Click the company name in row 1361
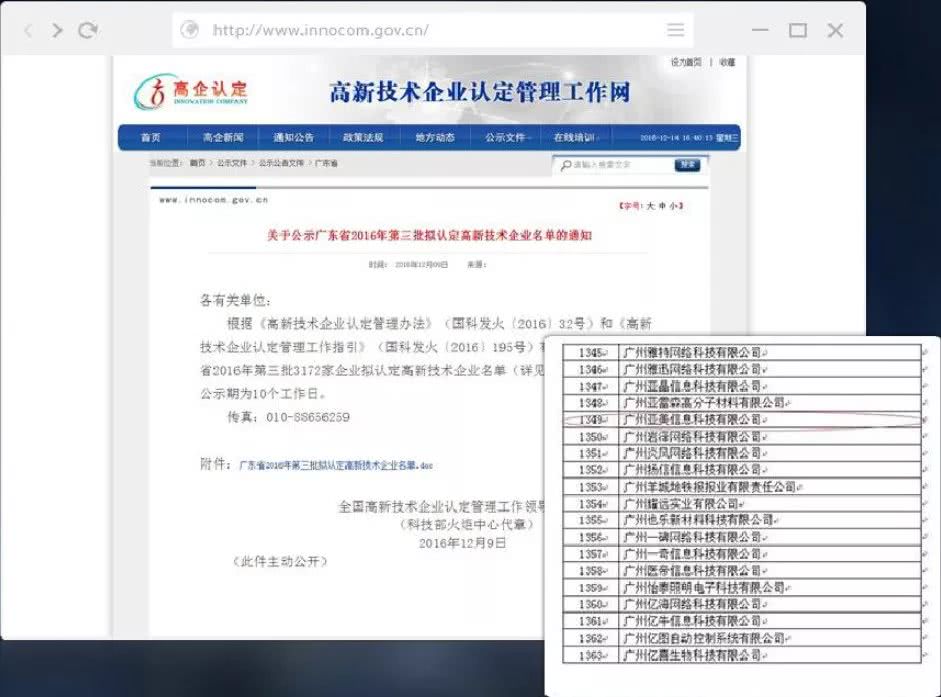The image size is (941, 697). 692,621
